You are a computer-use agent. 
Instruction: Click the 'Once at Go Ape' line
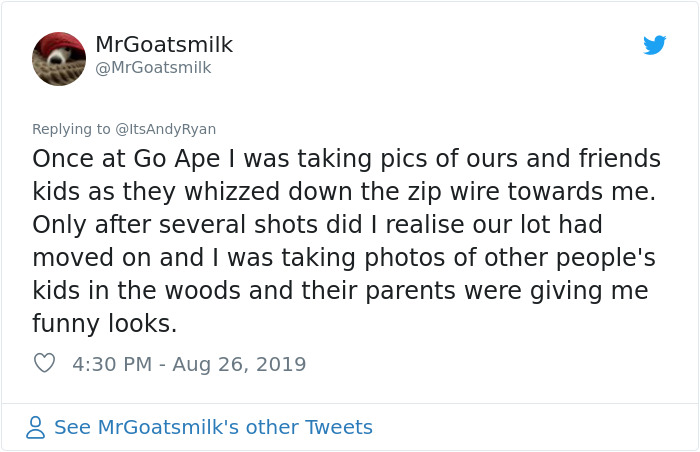[346, 159]
